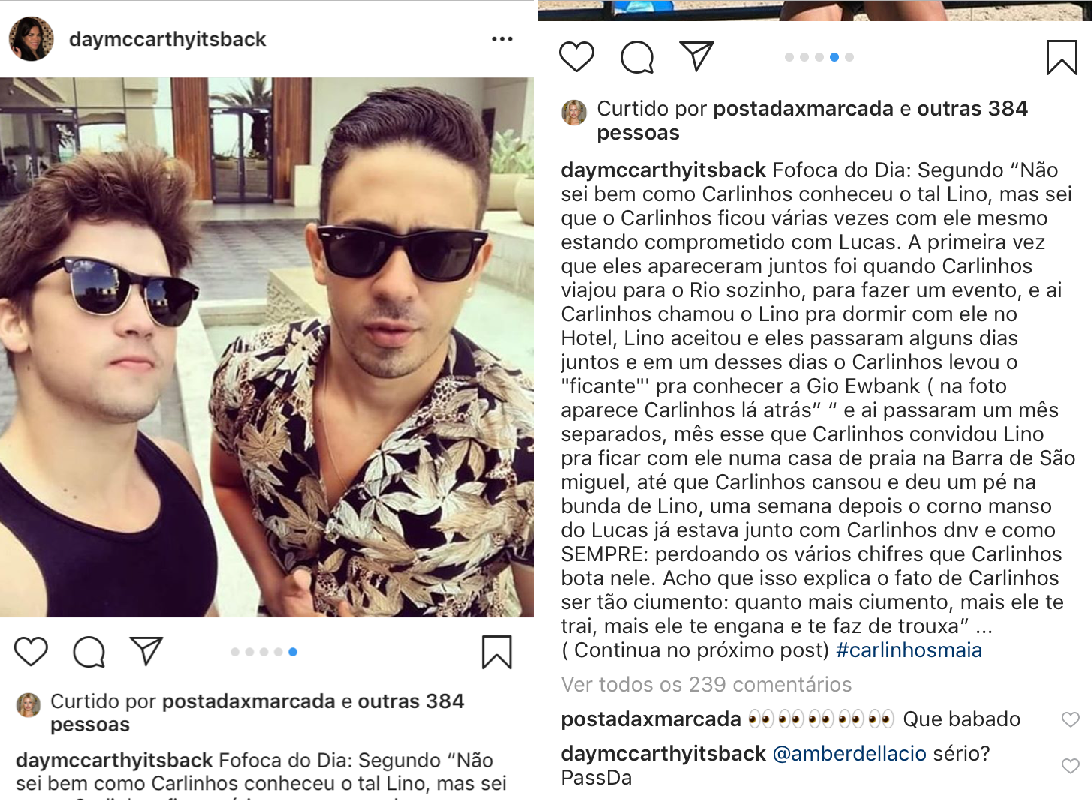The width and height of the screenshot is (1092, 800).
Task: Select active blue carousel dot on left post
Action: (292, 652)
